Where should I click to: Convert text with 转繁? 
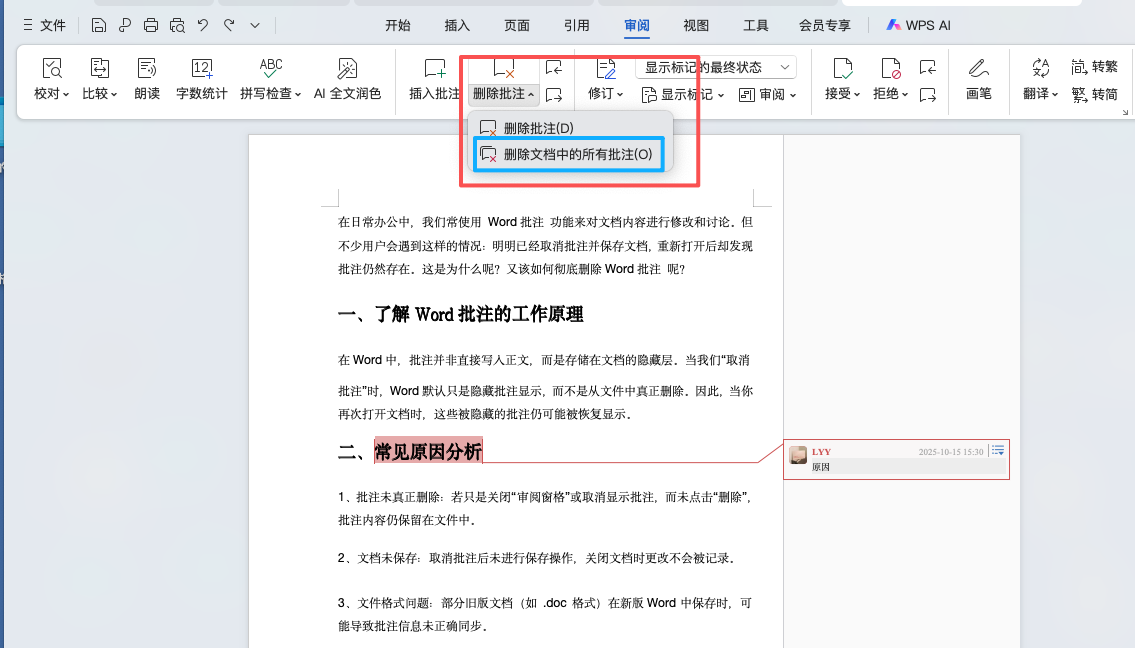1094,67
